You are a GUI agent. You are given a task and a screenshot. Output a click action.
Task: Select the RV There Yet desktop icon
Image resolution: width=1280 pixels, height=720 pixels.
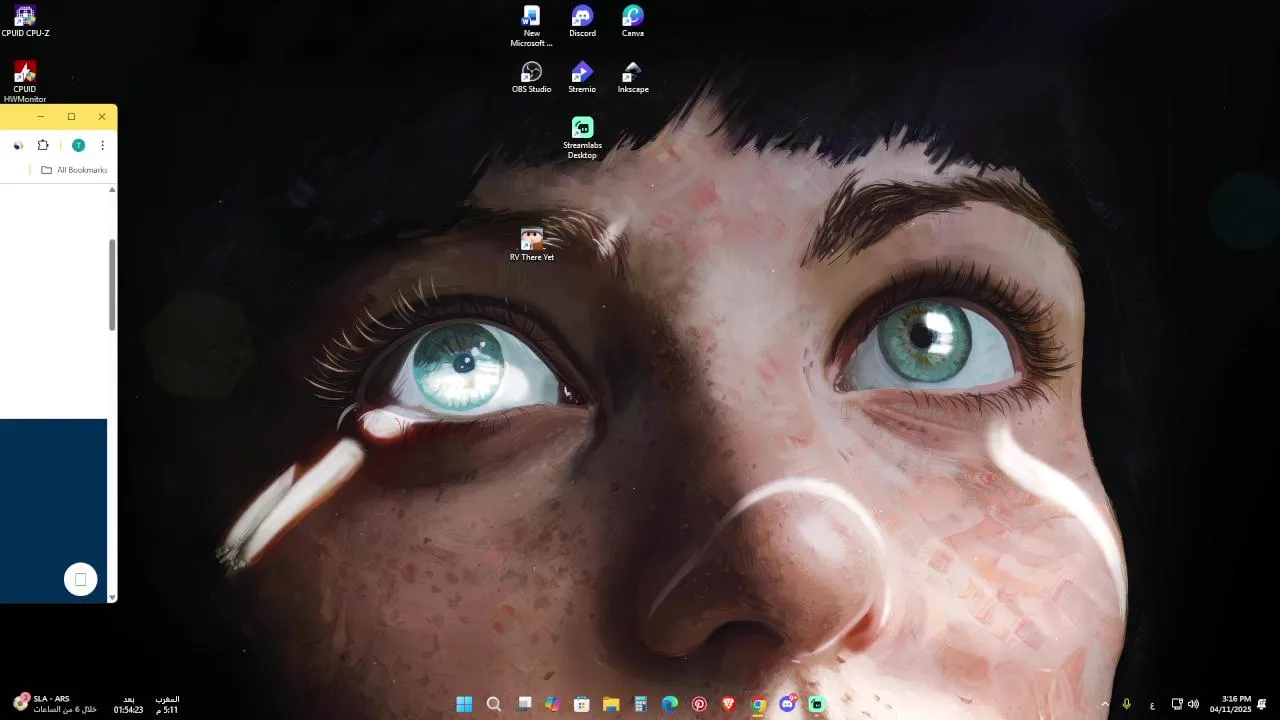coord(531,245)
